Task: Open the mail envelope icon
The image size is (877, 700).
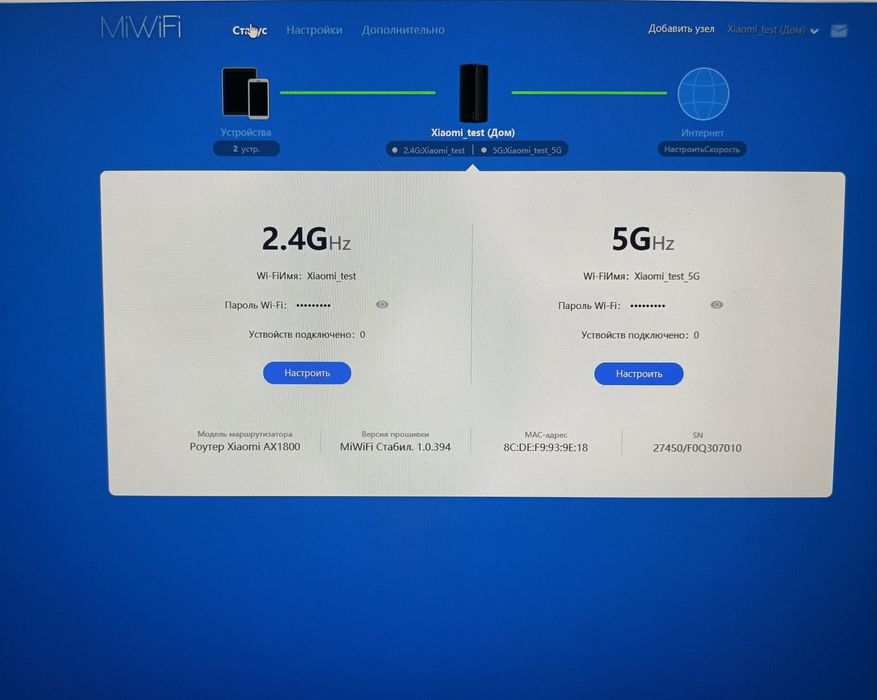Action: [x=838, y=31]
